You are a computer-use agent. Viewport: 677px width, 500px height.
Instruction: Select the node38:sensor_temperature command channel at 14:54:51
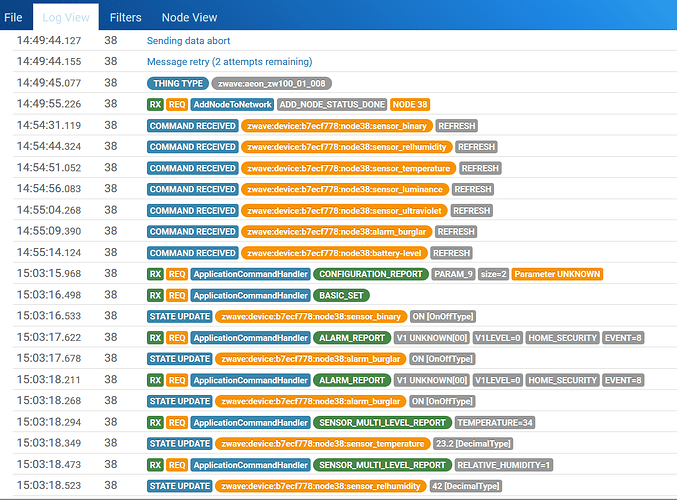[x=348, y=168]
